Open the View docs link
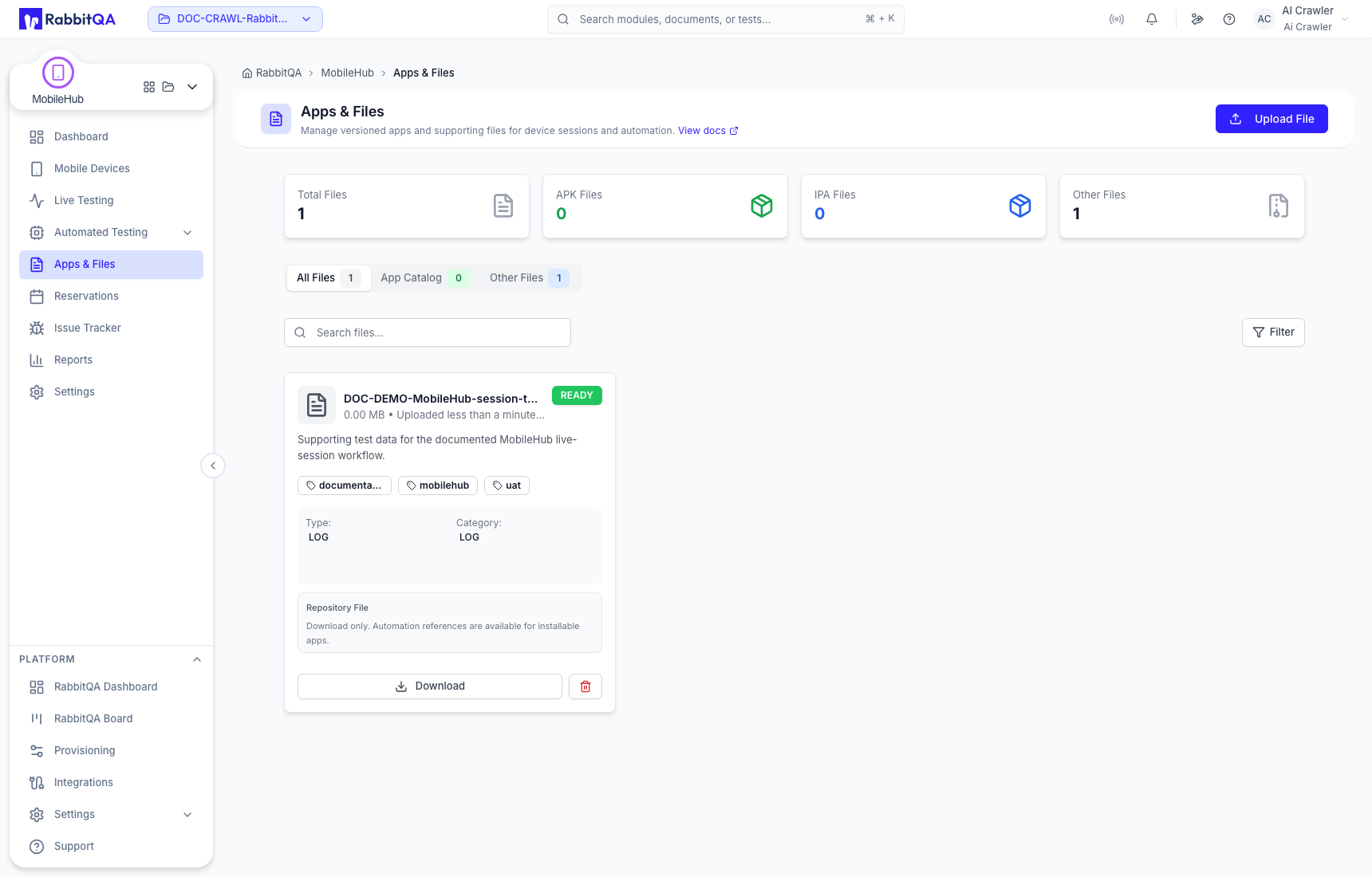The height and width of the screenshot is (877, 1372). pos(708,131)
